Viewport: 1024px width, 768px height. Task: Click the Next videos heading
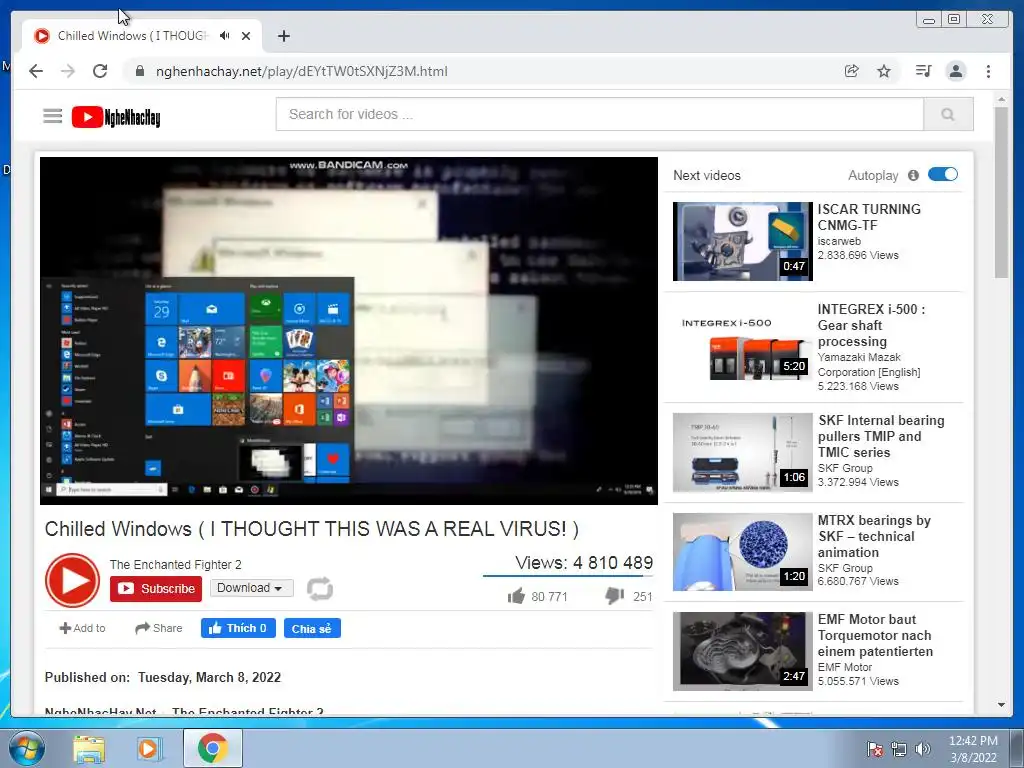pyautogui.click(x=707, y=175)
